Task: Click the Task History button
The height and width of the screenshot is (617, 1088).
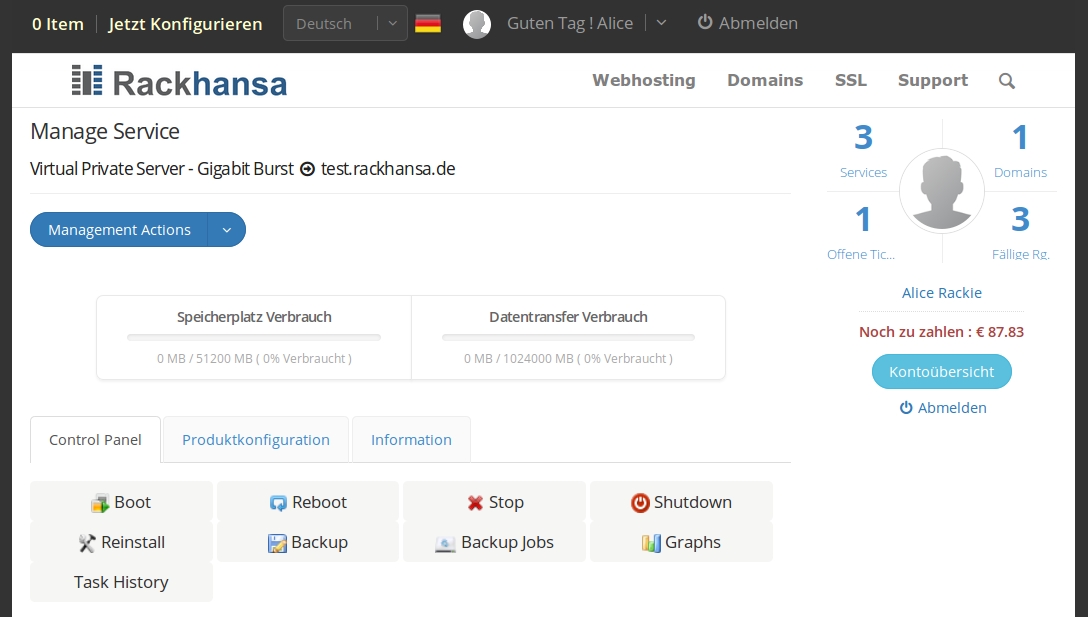Action: point(121,582)
